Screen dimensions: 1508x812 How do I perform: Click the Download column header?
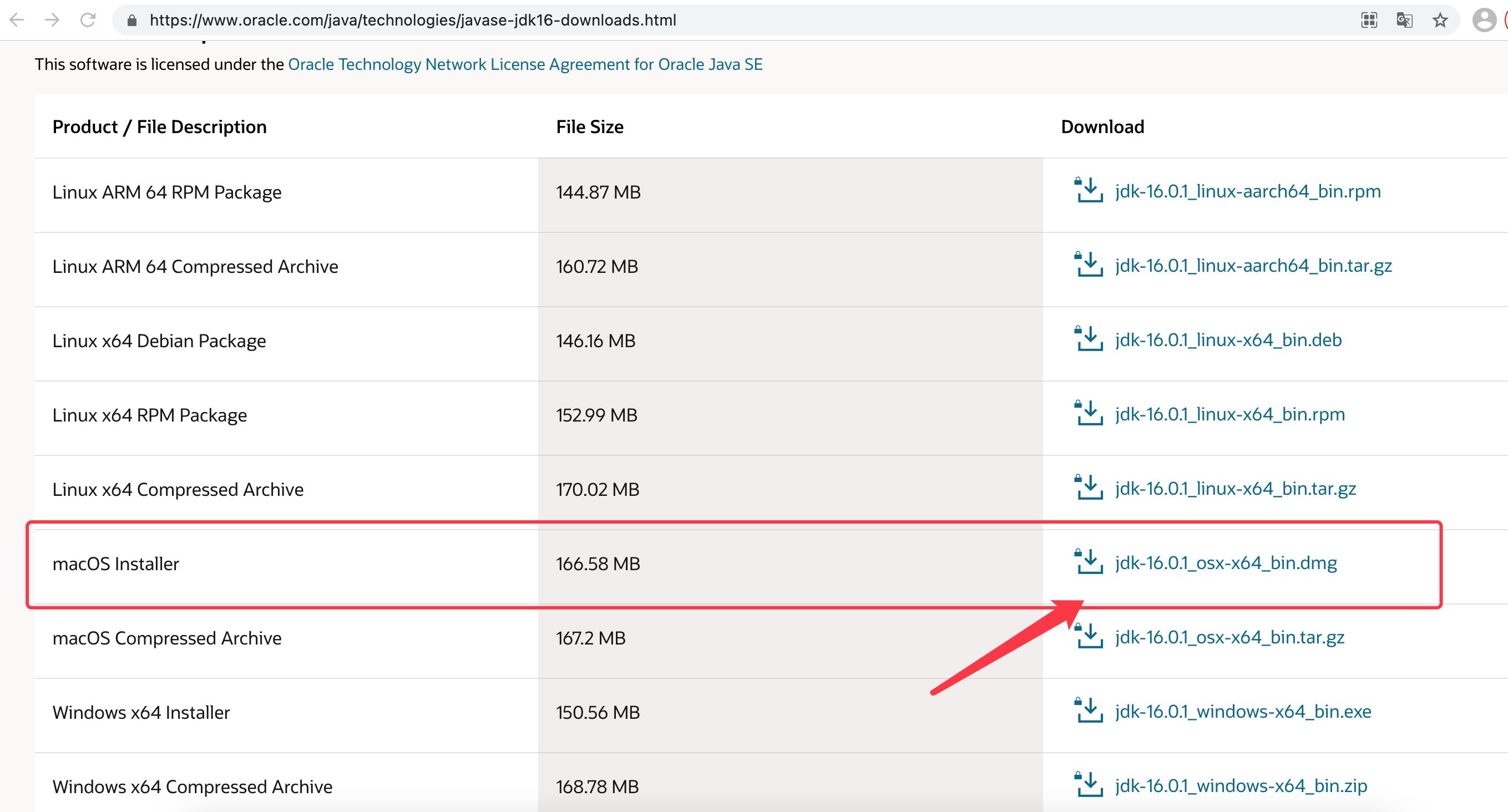[x=1102, y=127]
